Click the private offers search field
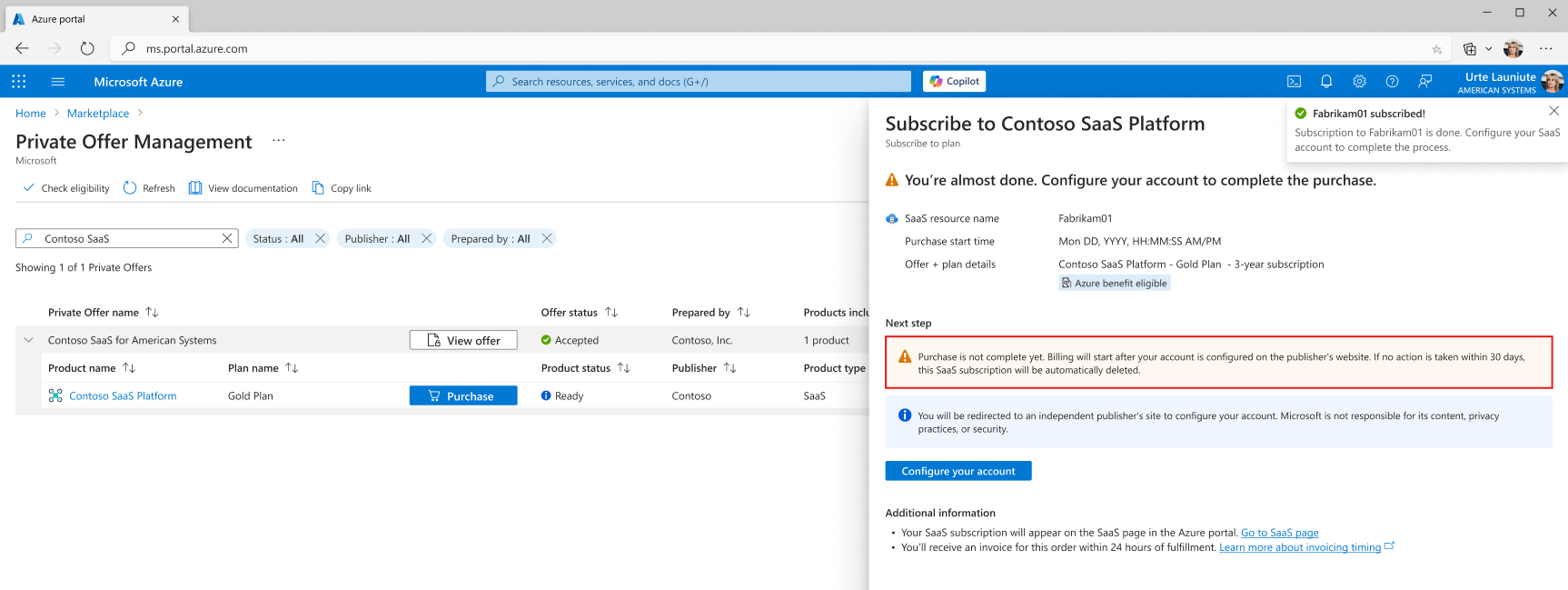This screenshot has width=1568, height=590. coord(127,238)
